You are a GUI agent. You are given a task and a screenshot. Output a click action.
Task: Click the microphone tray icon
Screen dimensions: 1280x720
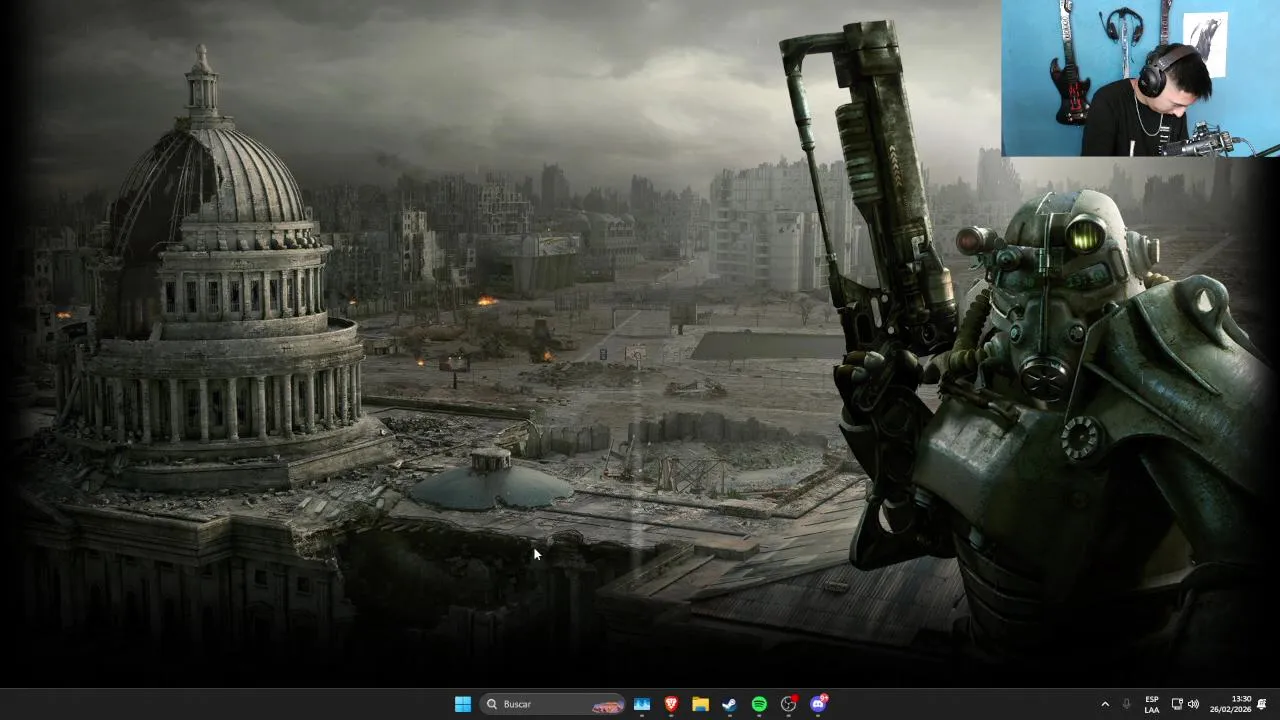[1127, 704]
